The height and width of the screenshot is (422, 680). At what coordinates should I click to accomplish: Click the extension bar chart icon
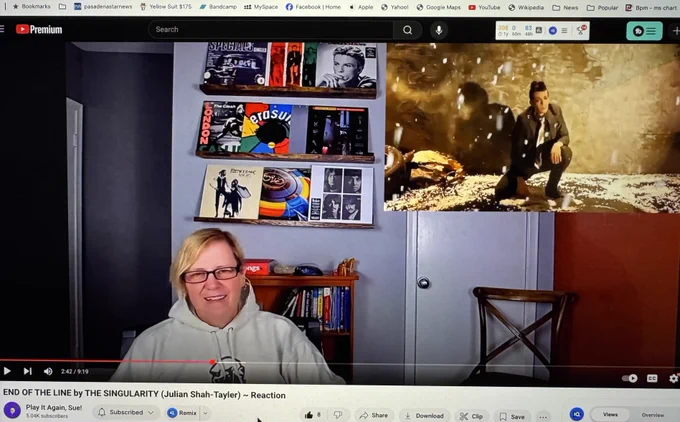(539, 30)
